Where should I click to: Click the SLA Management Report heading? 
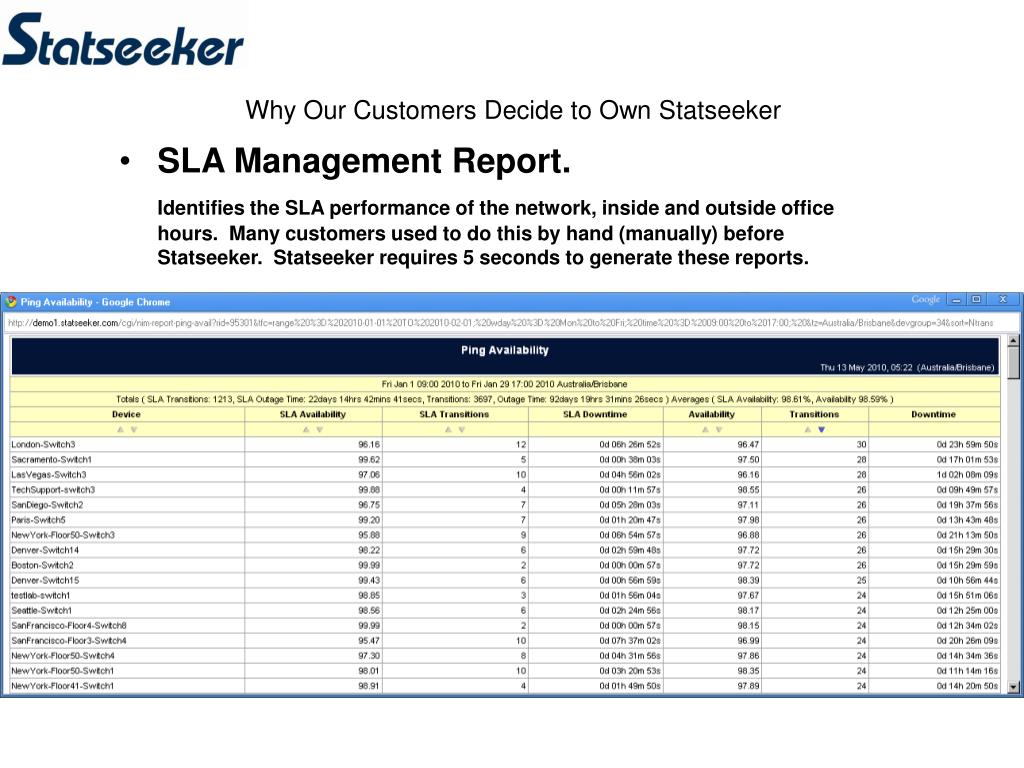(364, 161)
